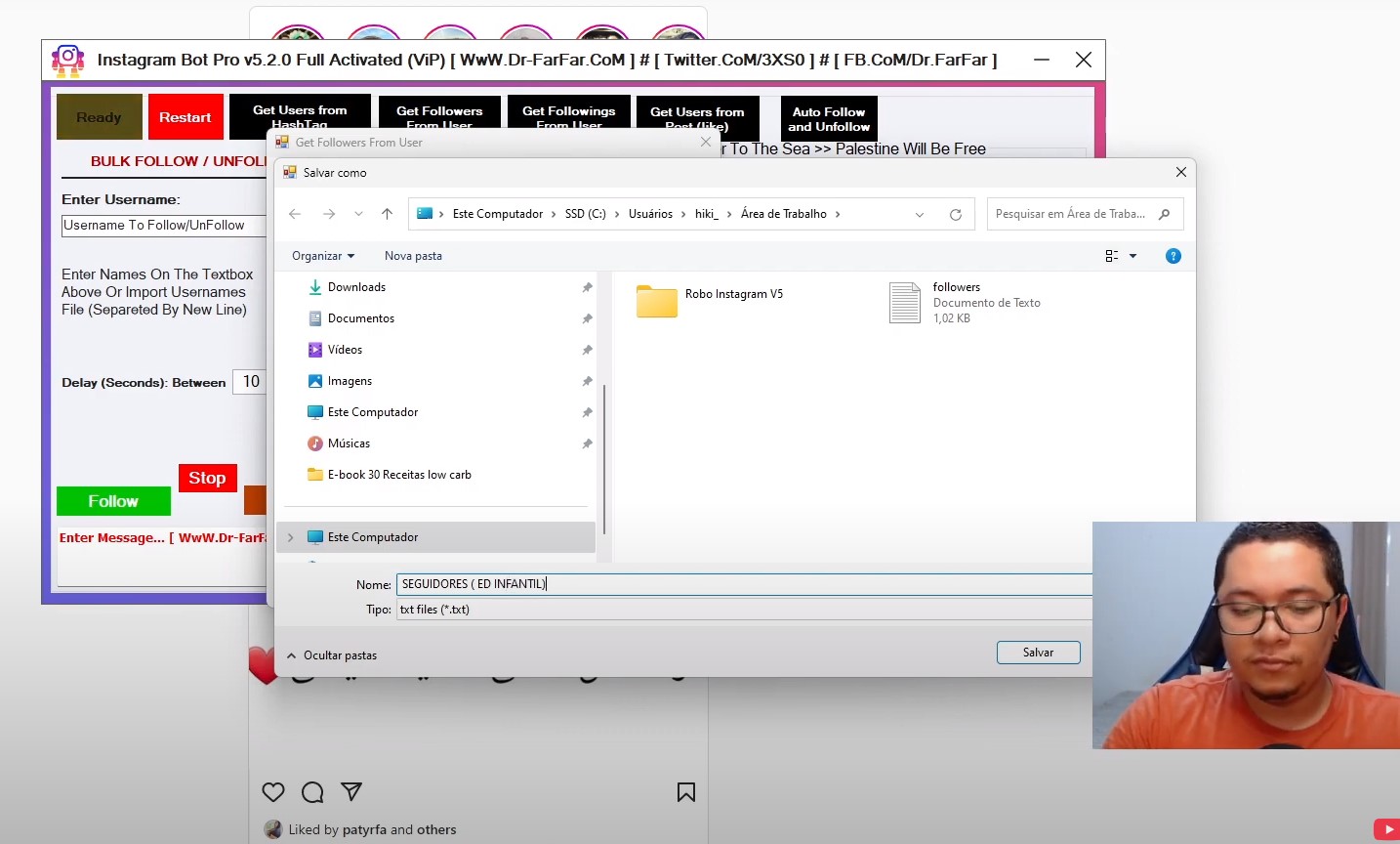Image resolution: width=1400 pixels, height=844 pixels.
Task: Click Usuários in the address path
Action: pyautogui.click(x=650, y=214)
